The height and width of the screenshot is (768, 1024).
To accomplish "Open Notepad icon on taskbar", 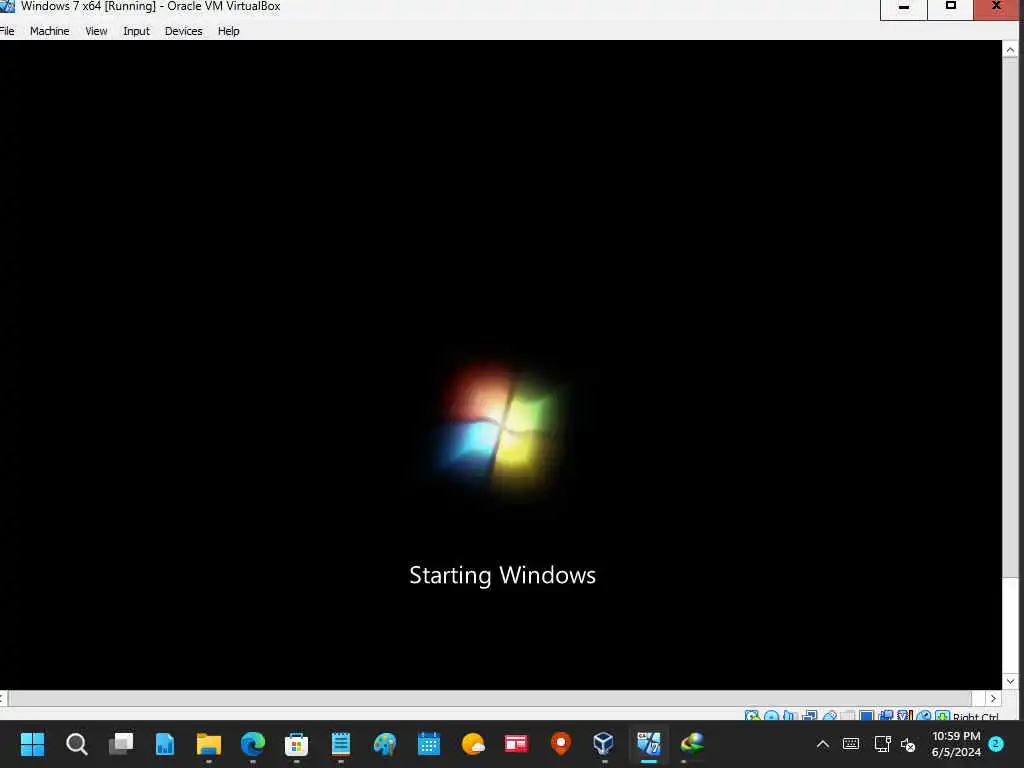I will (x=340, y=744).
